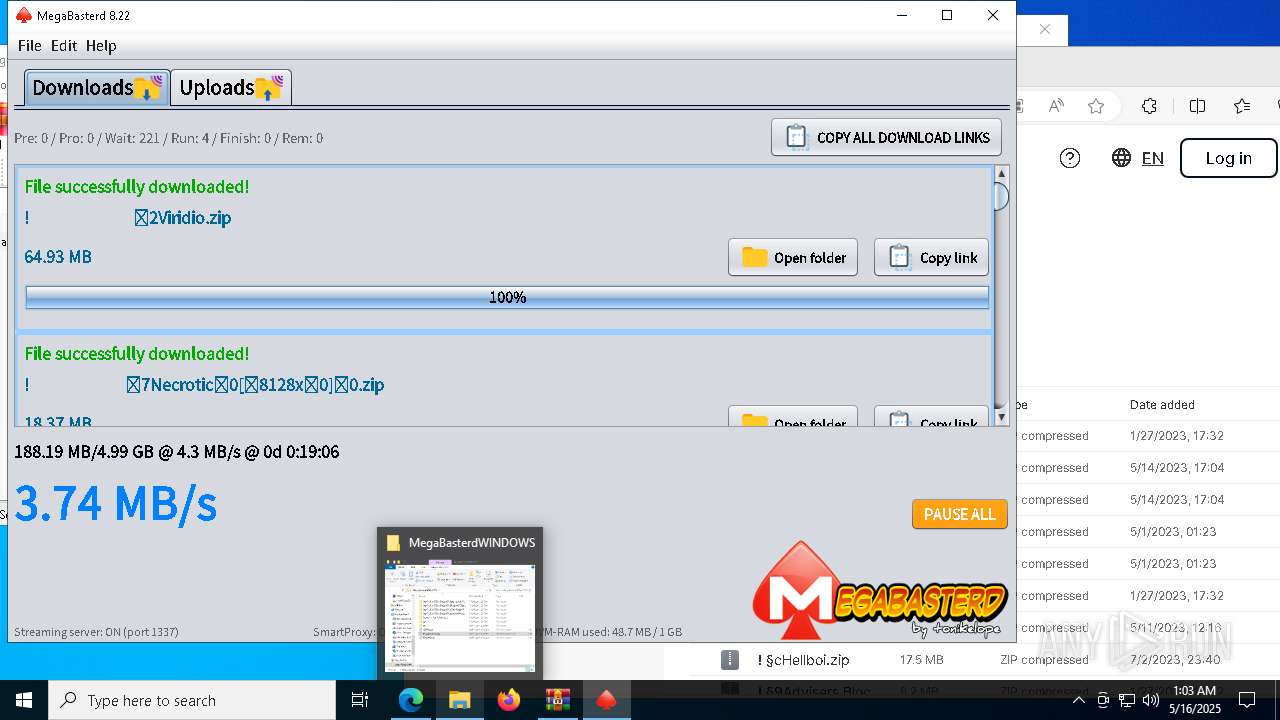Click the 3.74 MB/s speed readout
1280x720 pixels.
pyautogui.click(x=116, y=503)
